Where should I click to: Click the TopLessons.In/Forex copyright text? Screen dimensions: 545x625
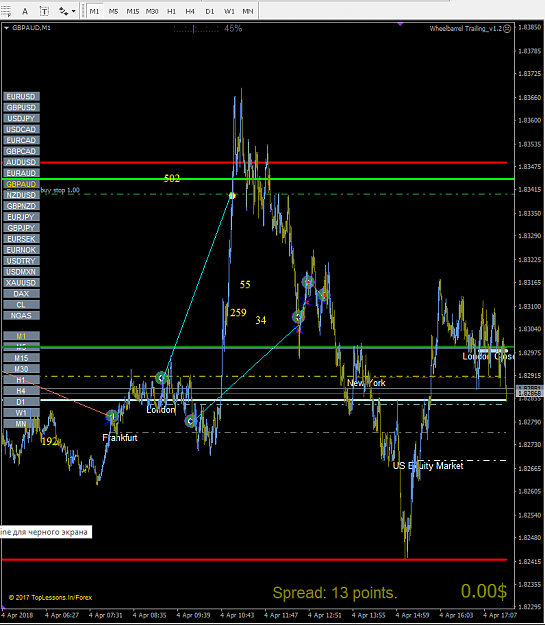(x=50, y=597)
